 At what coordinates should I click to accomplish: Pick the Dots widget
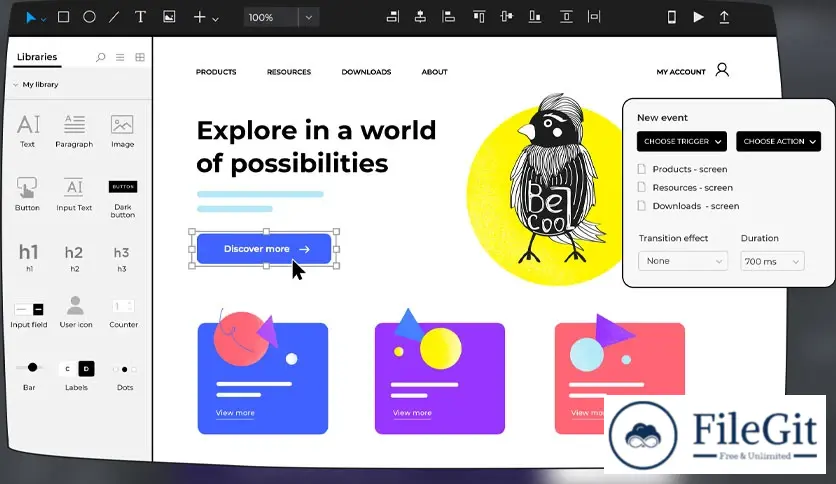point(125,377)
